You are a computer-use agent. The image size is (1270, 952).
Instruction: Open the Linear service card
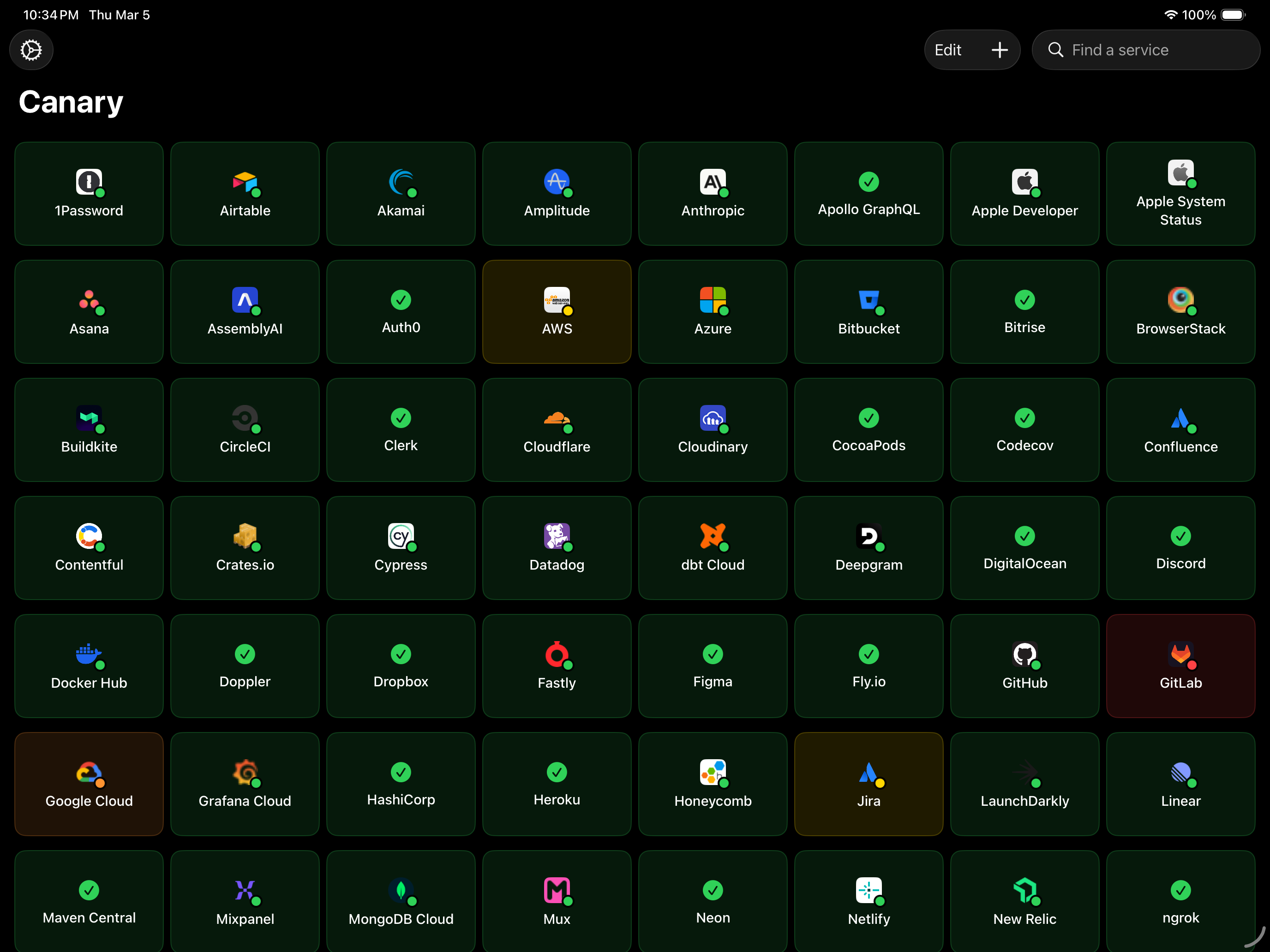coord(1180,784)
